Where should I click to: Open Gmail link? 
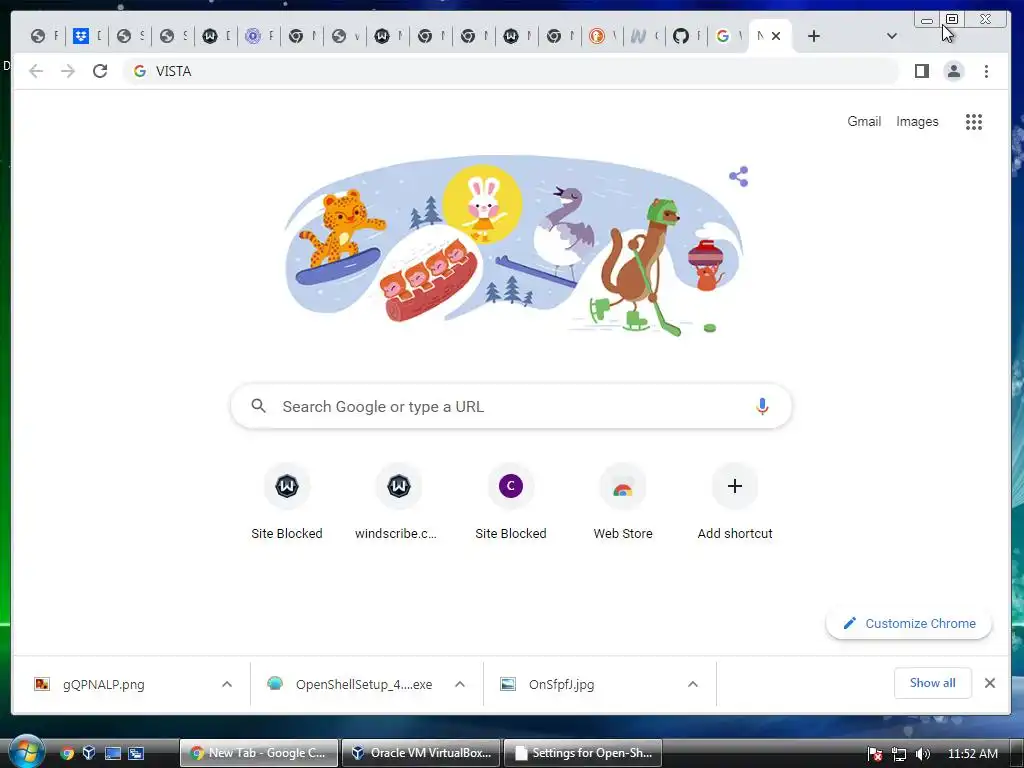coord(864,121)
